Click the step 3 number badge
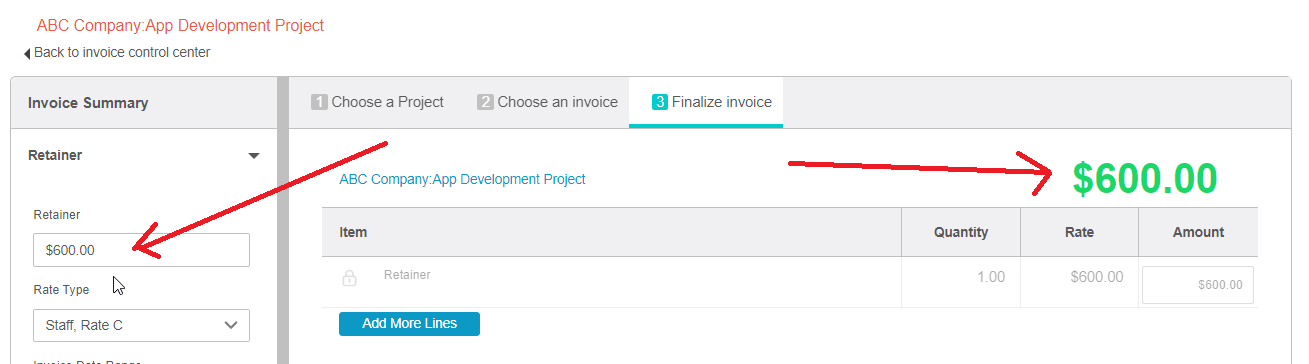1309x364 pixels. [x=659, y=102]
